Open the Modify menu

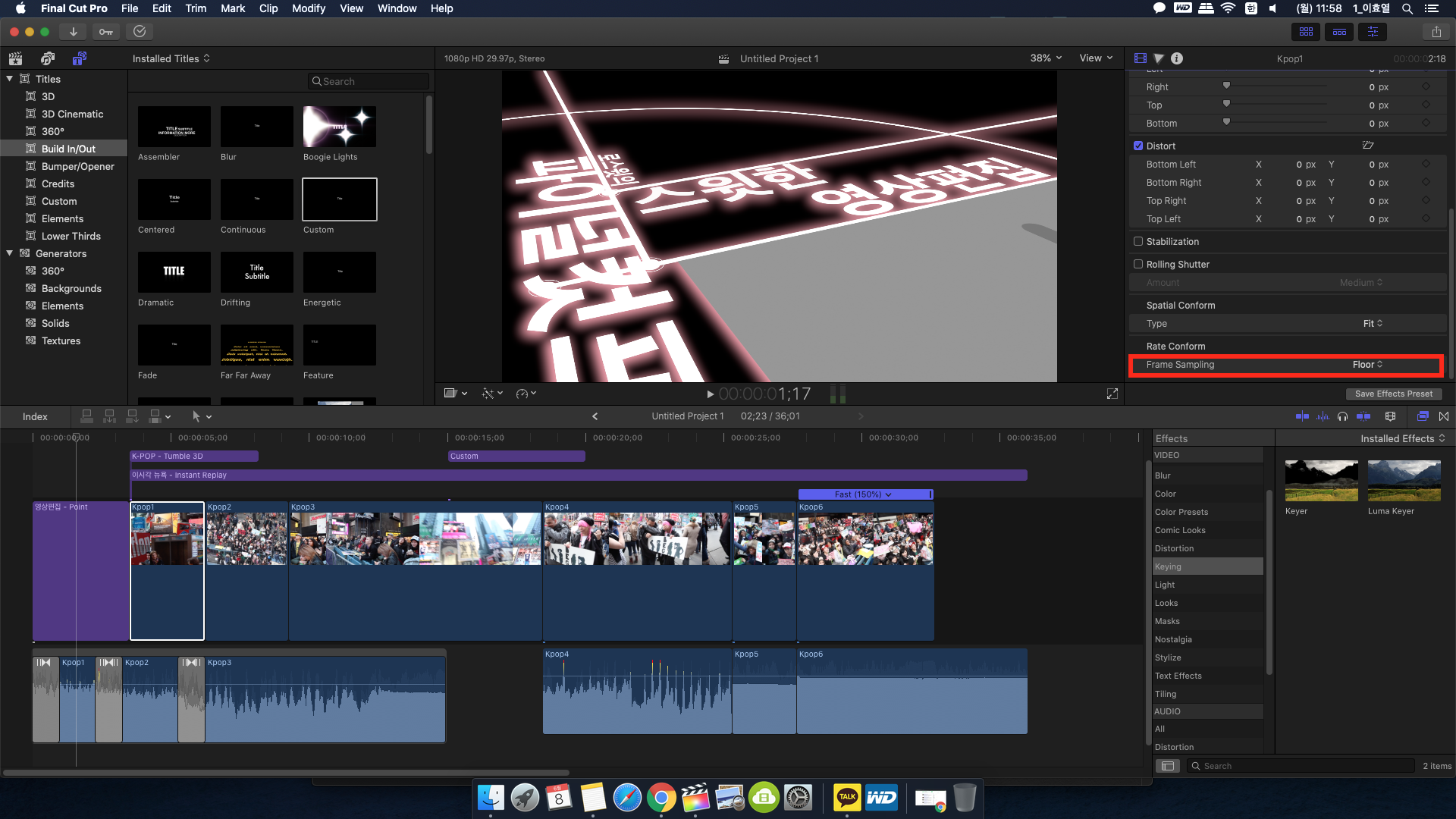308,8
